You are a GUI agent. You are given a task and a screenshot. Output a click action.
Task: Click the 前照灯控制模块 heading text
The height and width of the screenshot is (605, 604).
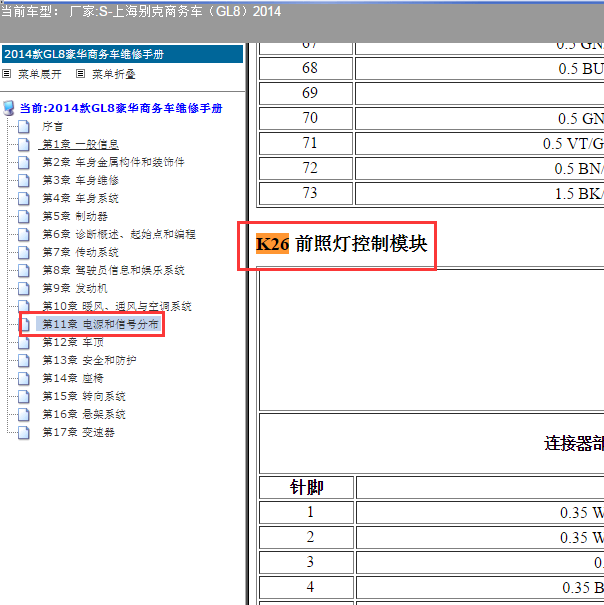pyautogui.click(x=361, y=244)
